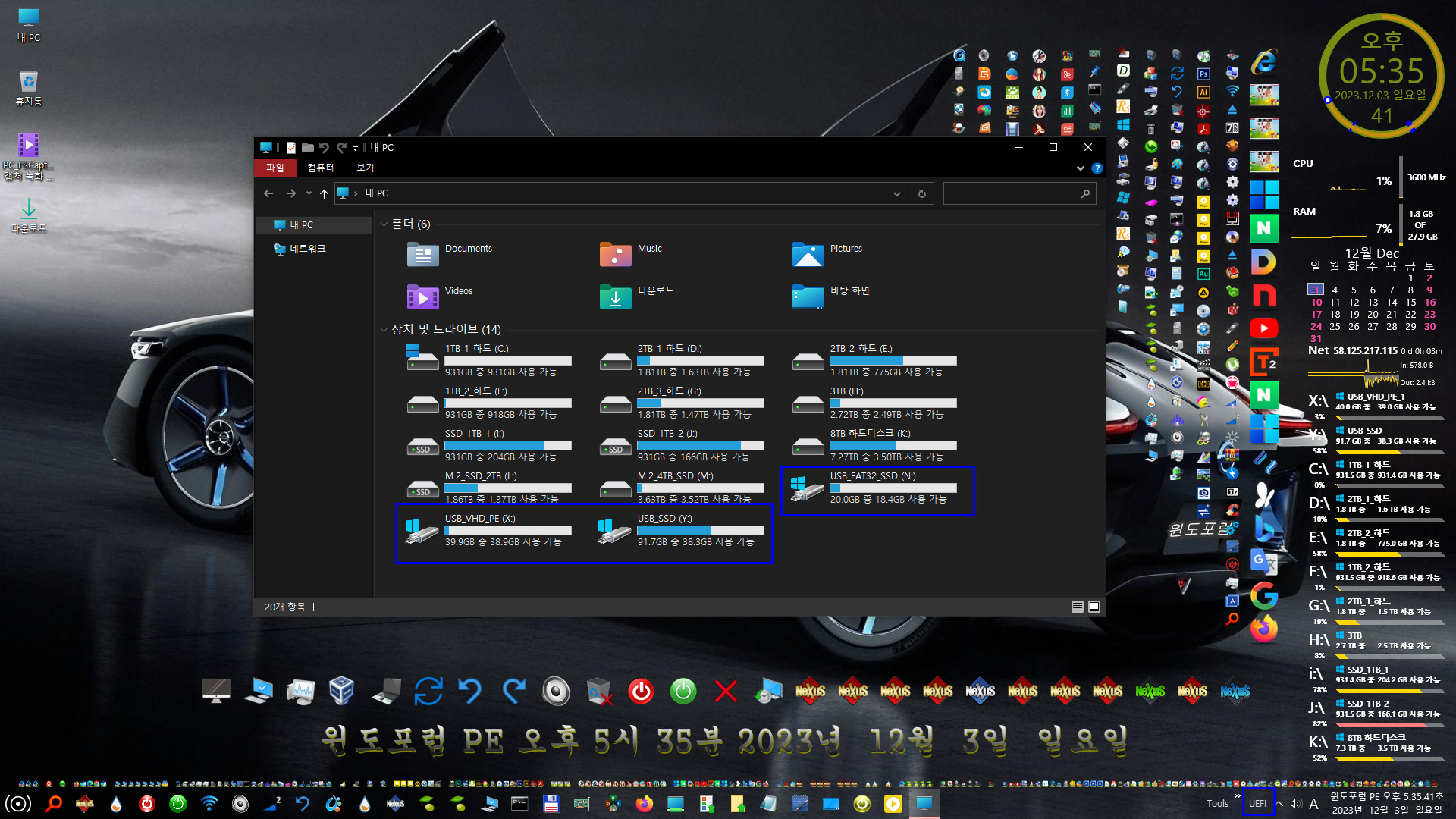
Task: Select USB_VHD_PE (X:) drive
Action: click(x=489, y=529)
